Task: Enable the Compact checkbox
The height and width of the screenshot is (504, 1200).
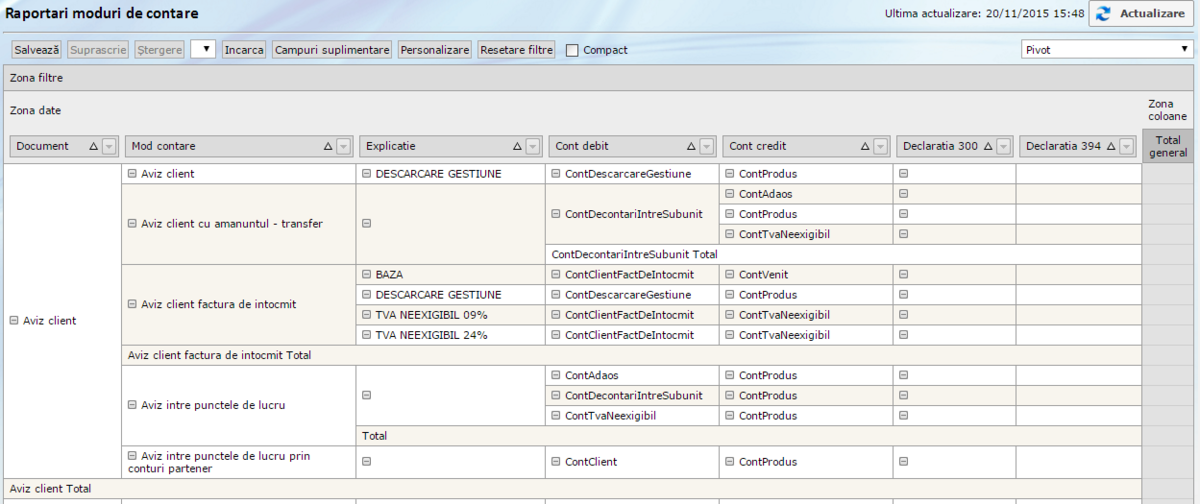Action: (x=573, y=50)
